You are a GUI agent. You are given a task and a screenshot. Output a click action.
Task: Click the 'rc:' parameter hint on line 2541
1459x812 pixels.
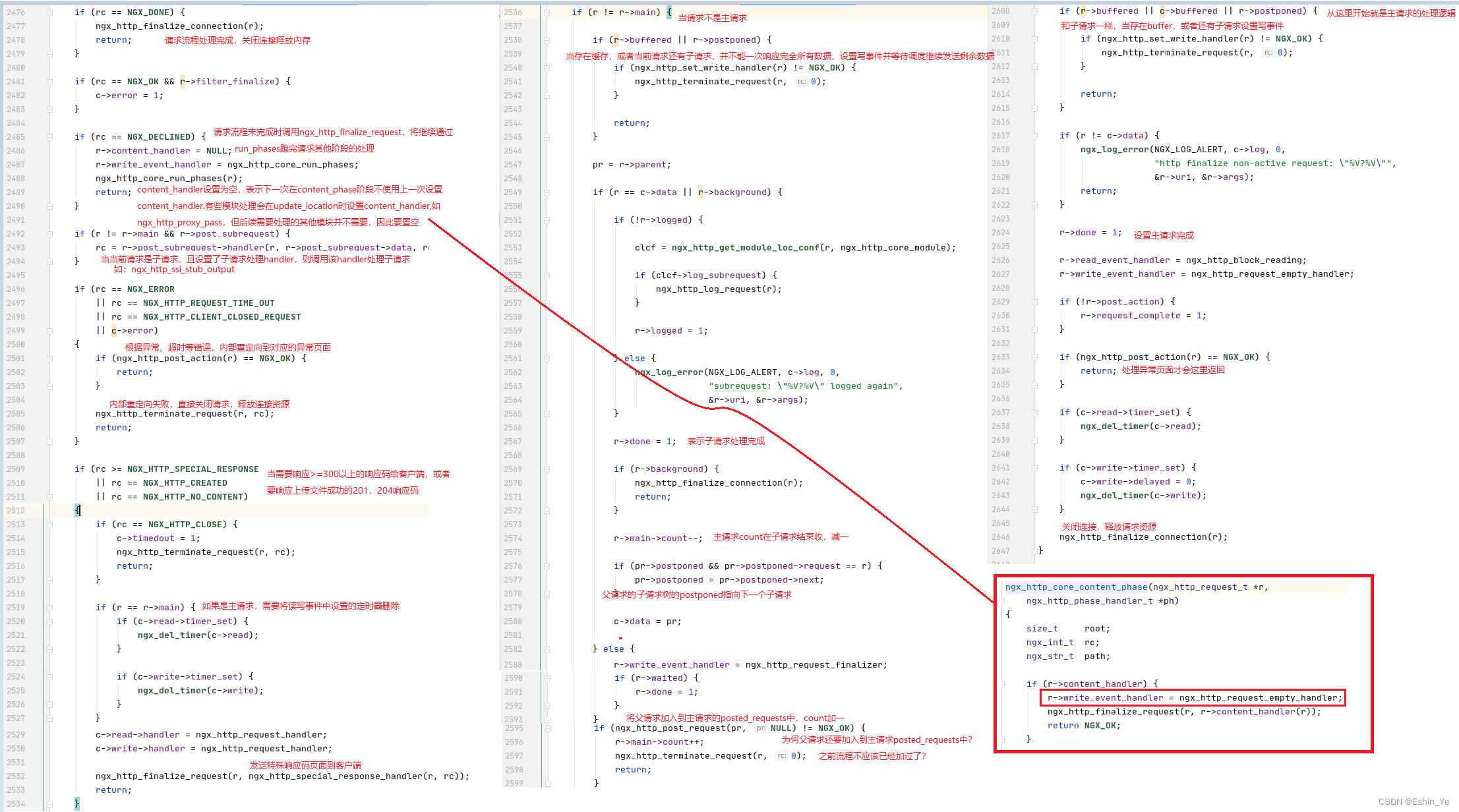(801, 82)
